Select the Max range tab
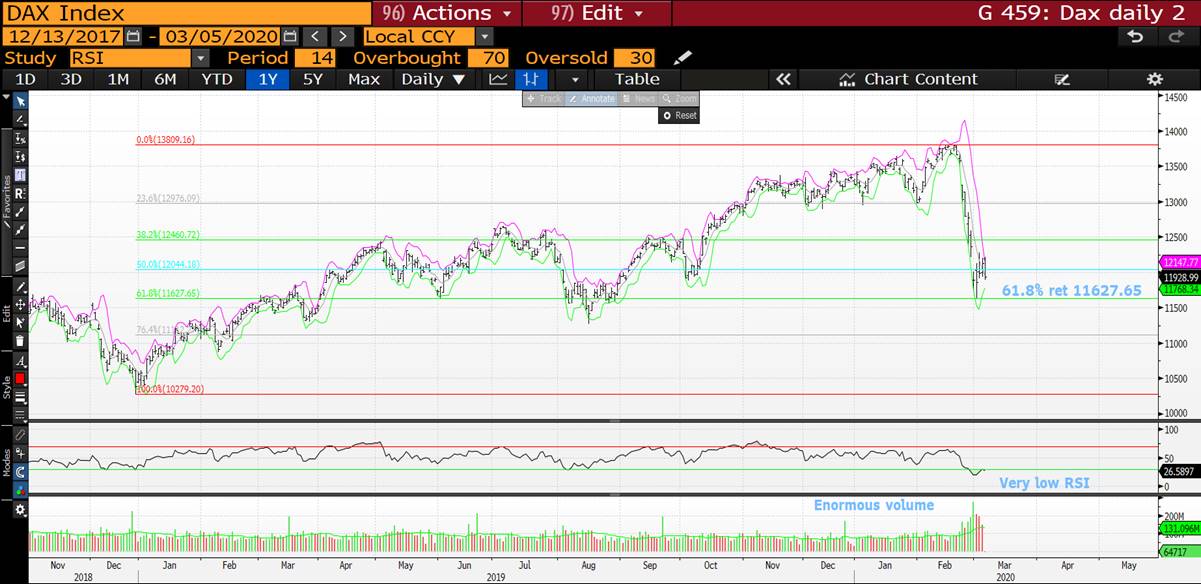1201x584 pixels. (x=364, y=79)
